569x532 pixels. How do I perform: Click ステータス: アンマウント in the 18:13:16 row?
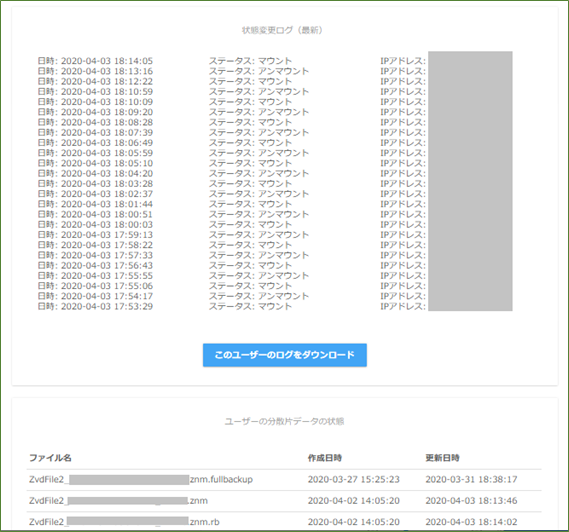[259, 71]
